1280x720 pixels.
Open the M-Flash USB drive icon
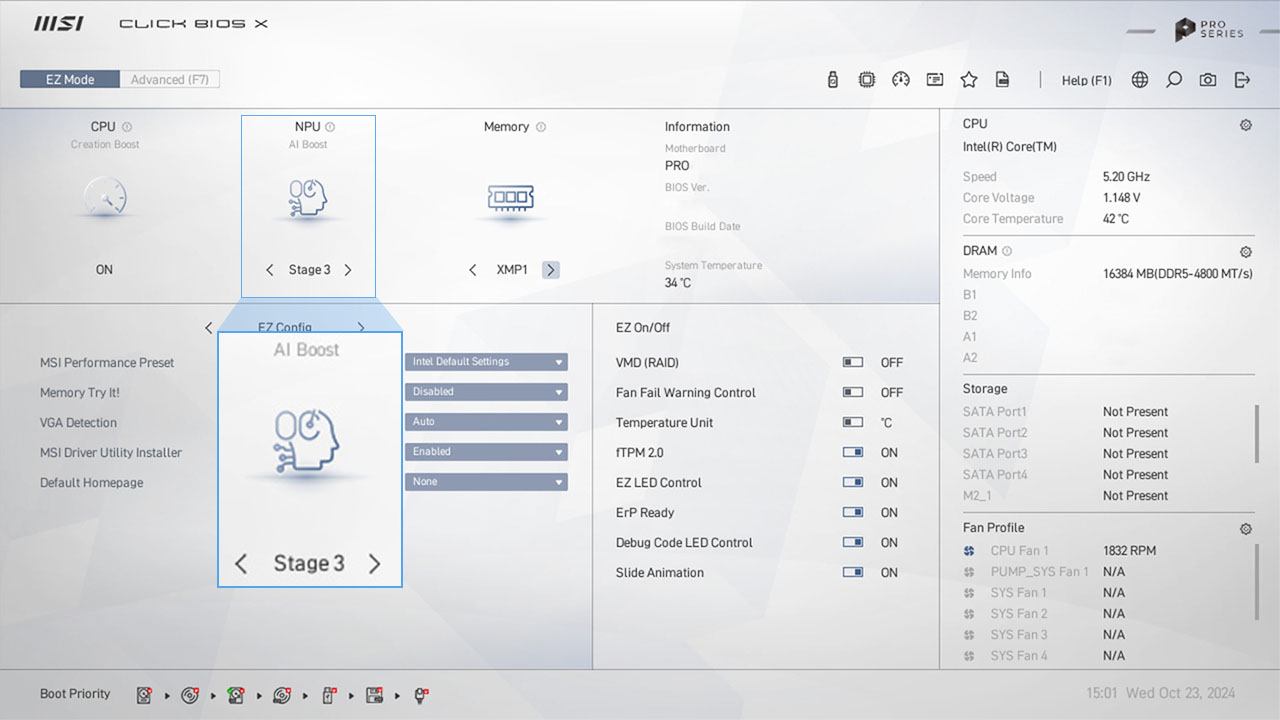833,80
